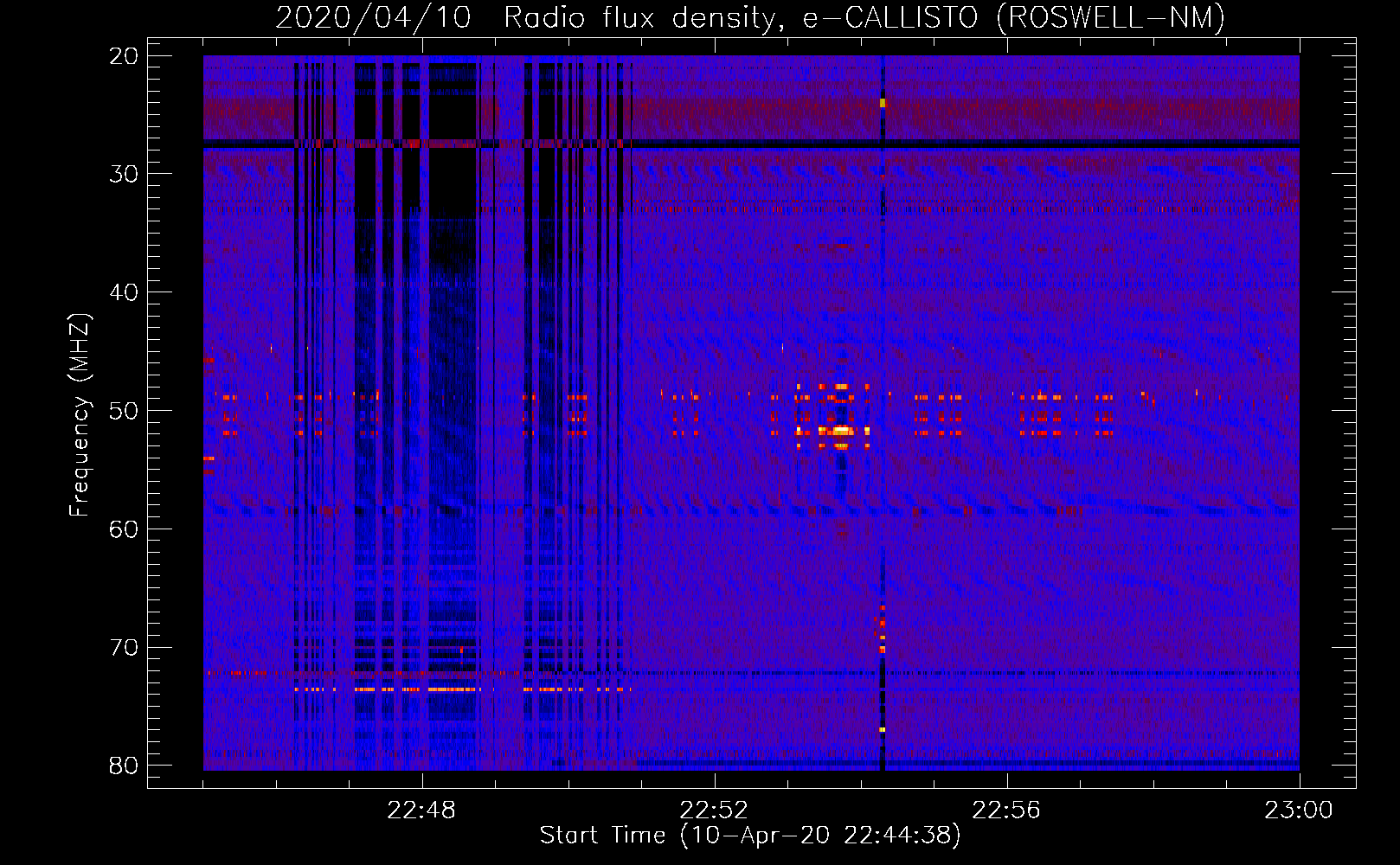This screenshot has height=865, width=1400.
Task: Click the "50" frequency tick label
Action: (x=124, y=410)
